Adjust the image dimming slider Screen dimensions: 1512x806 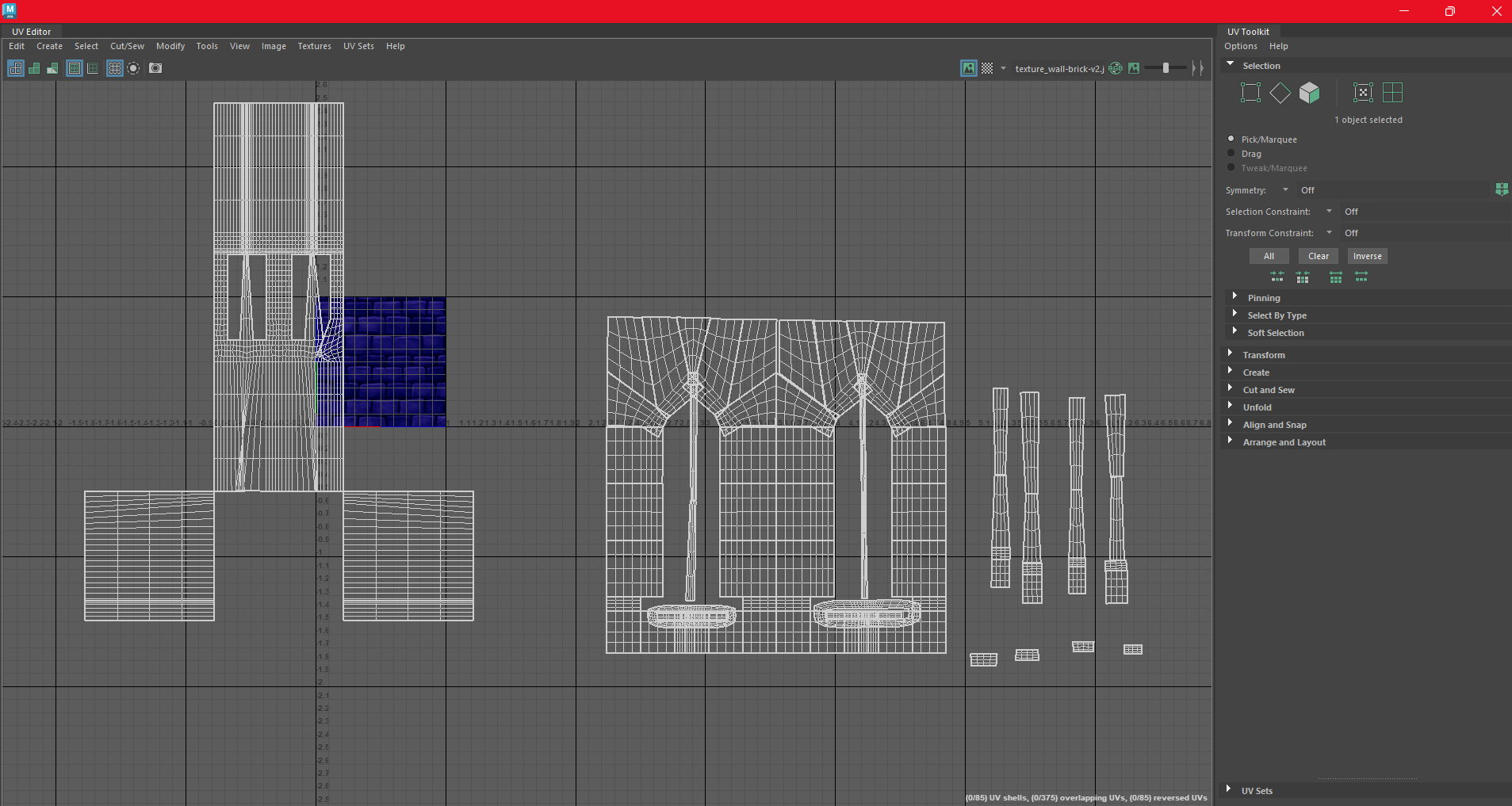coord(1166,68)
